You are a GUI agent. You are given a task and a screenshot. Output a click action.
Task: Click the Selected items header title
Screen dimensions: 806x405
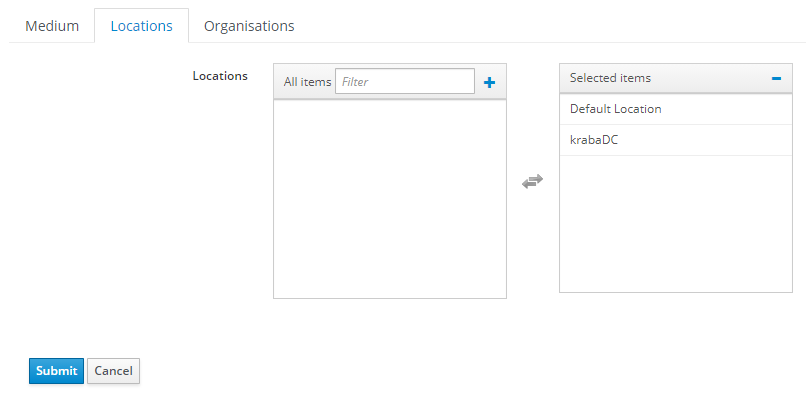click(610, 78)
